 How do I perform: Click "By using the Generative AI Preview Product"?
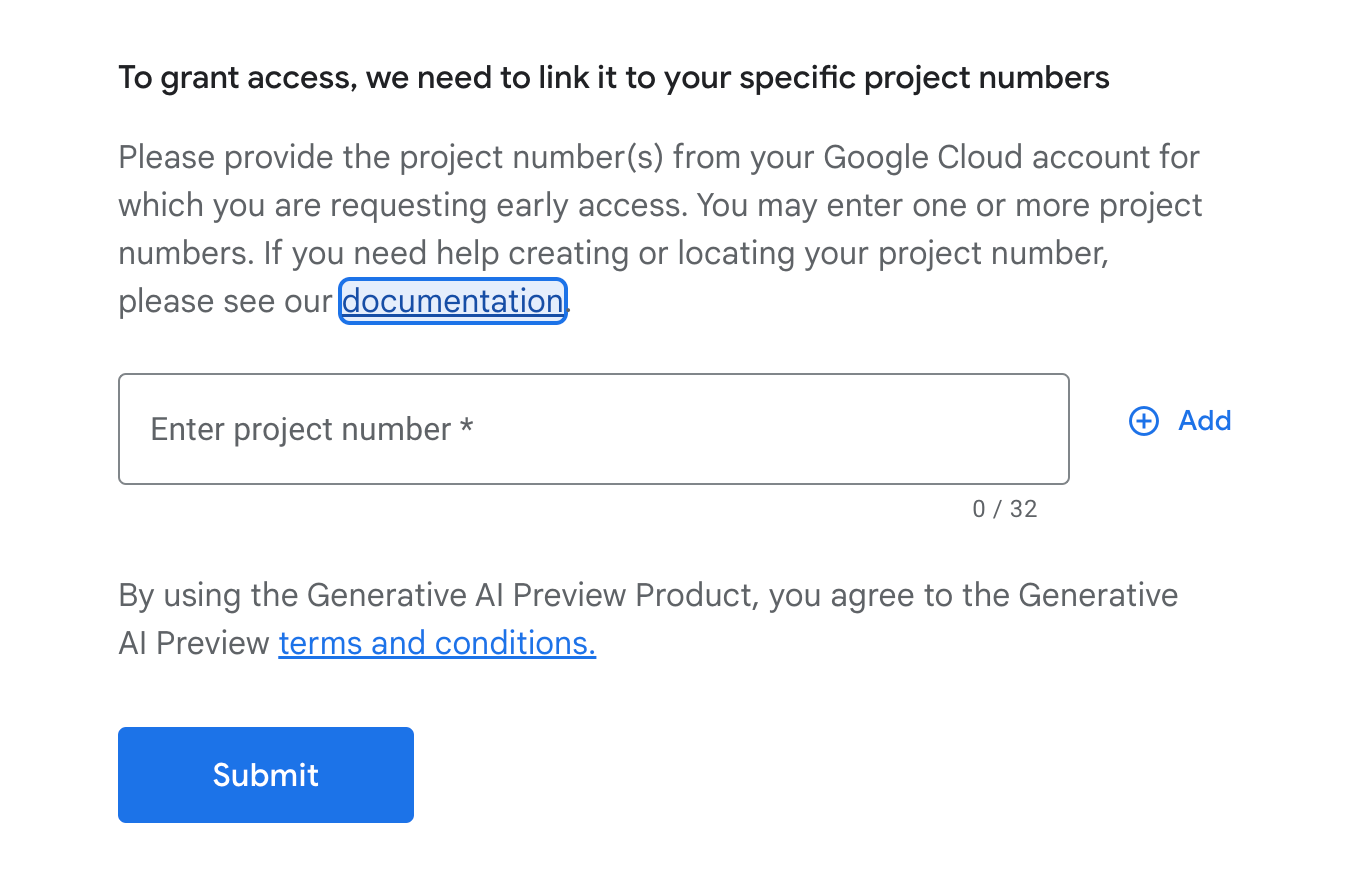(431, 595)
